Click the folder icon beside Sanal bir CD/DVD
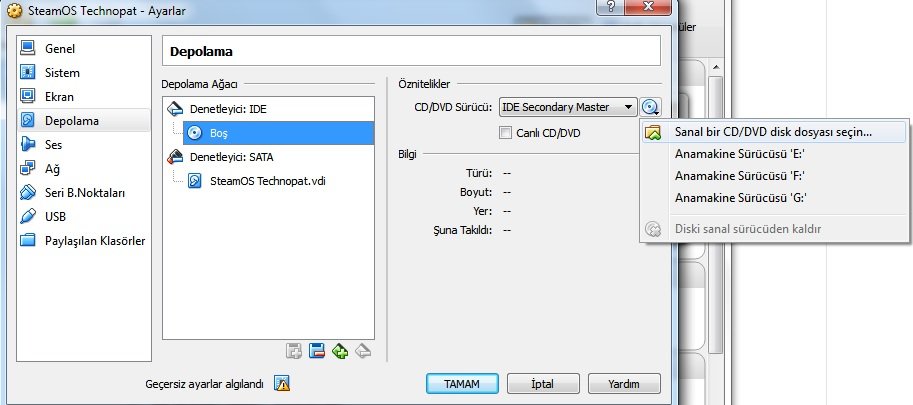Screen dimensions: 913x405 [x=653, y=133]
